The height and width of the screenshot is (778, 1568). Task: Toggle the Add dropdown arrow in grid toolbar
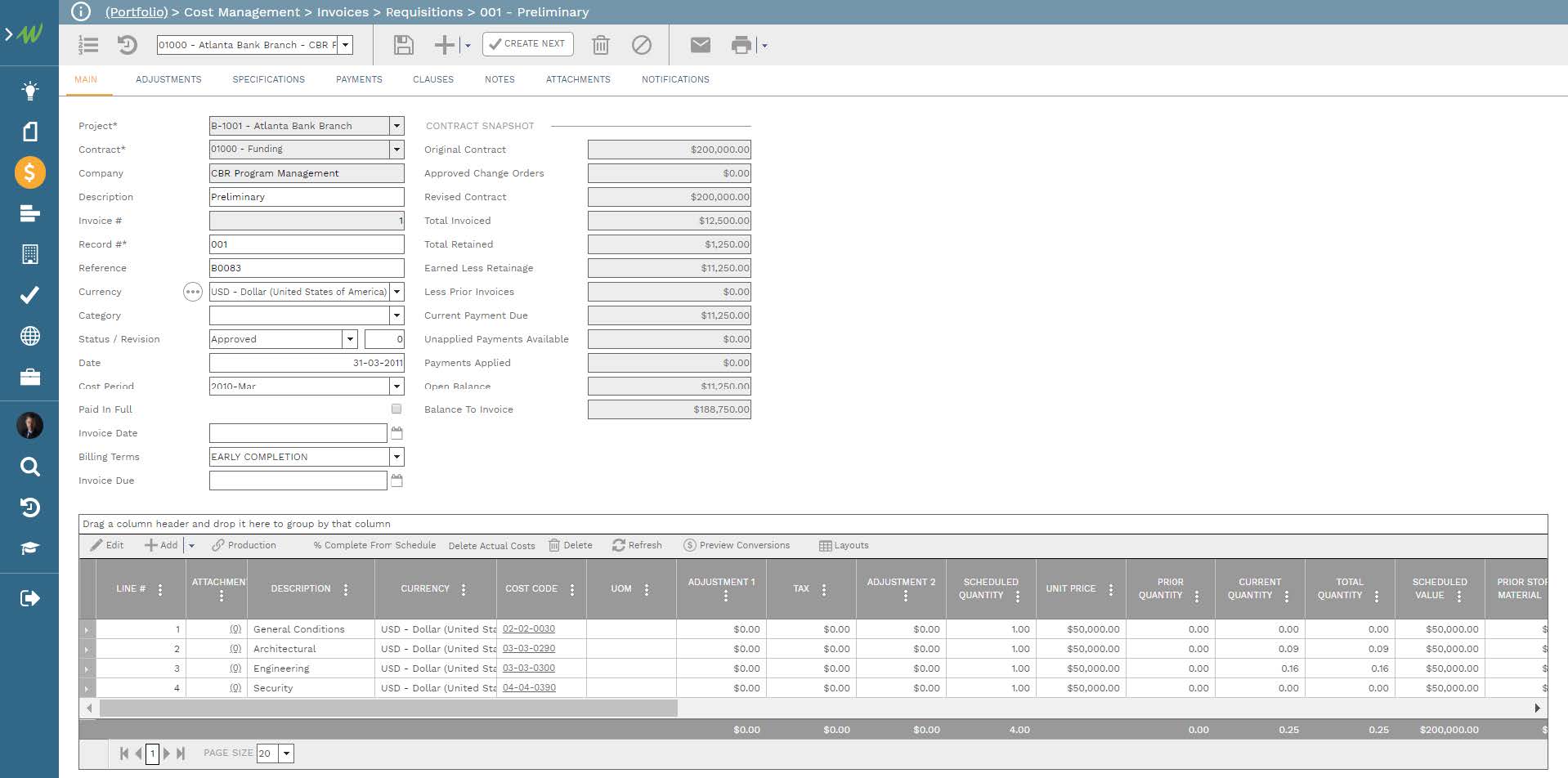[191, 545]
